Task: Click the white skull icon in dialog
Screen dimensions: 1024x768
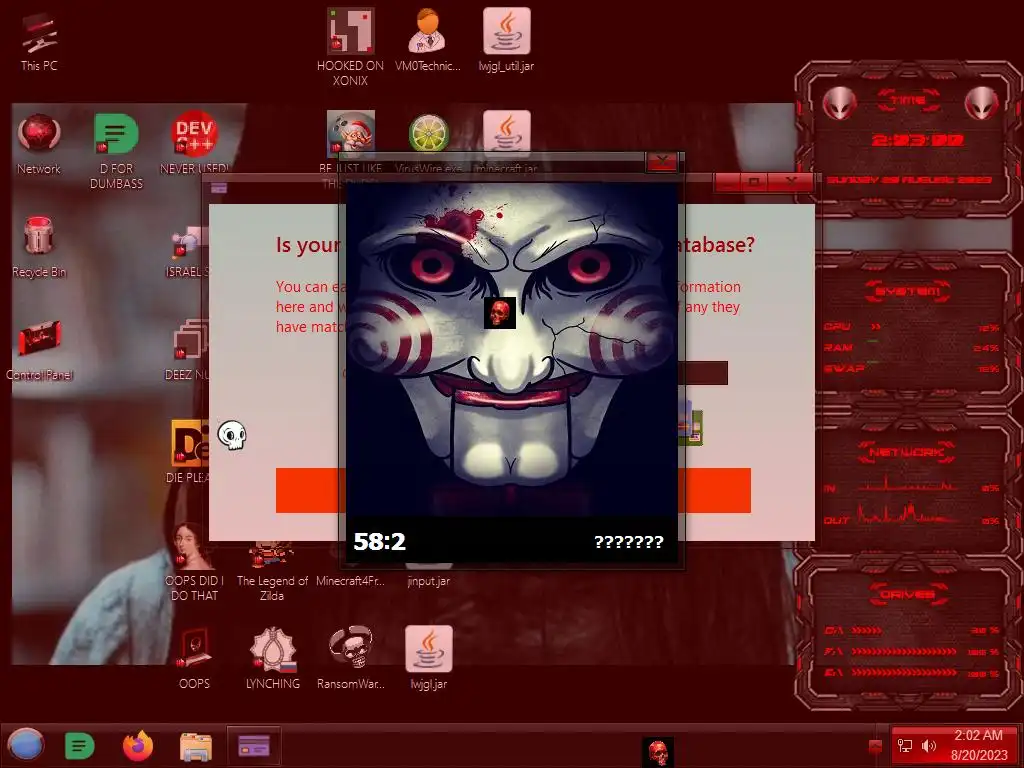Action: 232,435
